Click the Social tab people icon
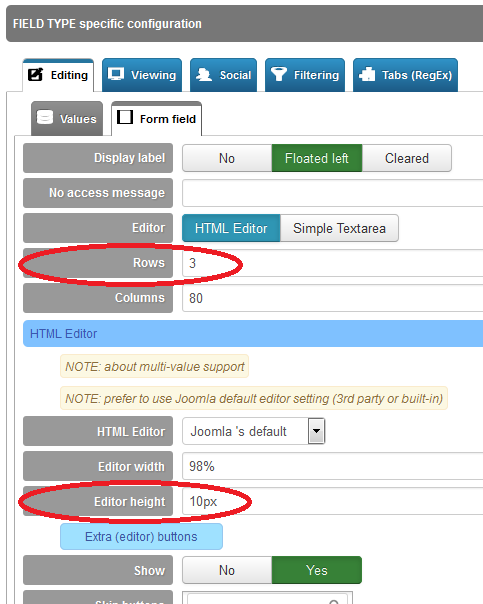 (204, 74)
